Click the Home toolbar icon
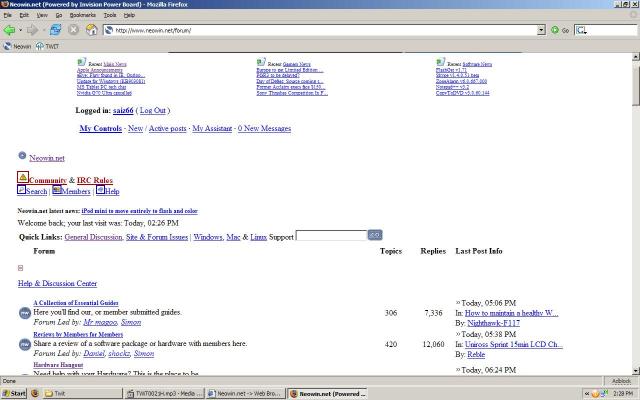Screen dimensions: 640x400 pyautogui.click(x=91, y=30)
